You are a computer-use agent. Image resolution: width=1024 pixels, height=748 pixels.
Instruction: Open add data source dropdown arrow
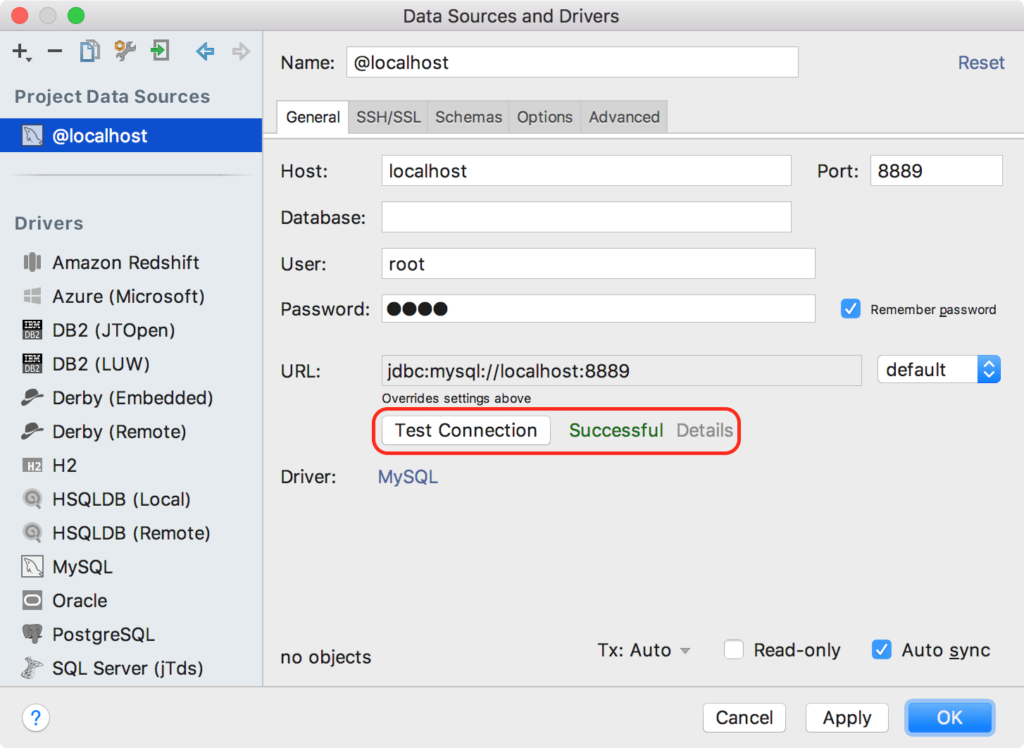(x=29, y=59)
